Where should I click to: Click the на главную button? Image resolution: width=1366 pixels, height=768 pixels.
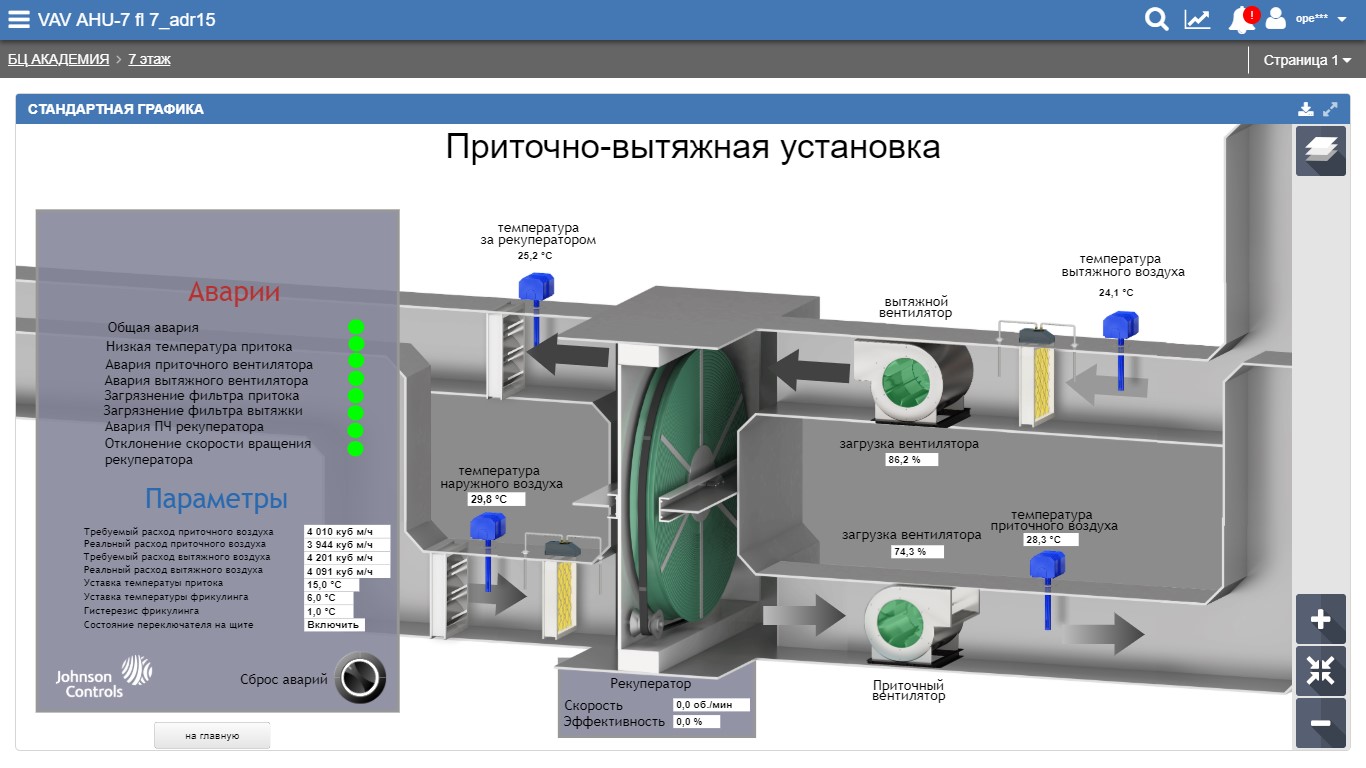212,736
